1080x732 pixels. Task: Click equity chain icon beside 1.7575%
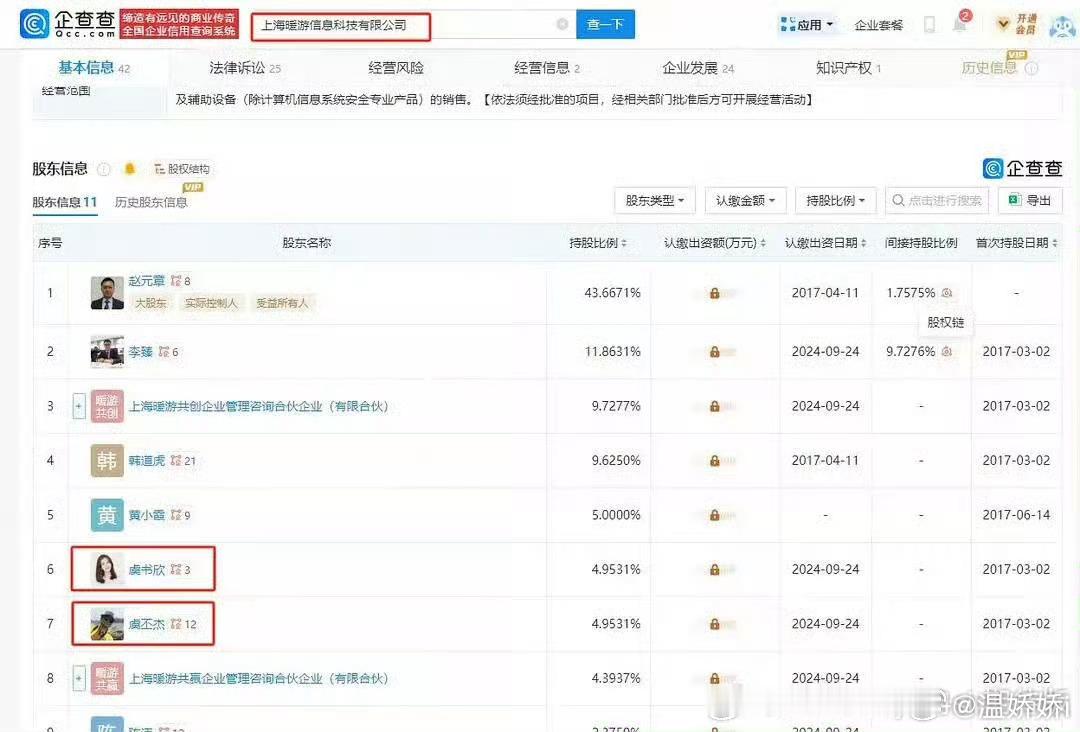(x=947, y=293)
